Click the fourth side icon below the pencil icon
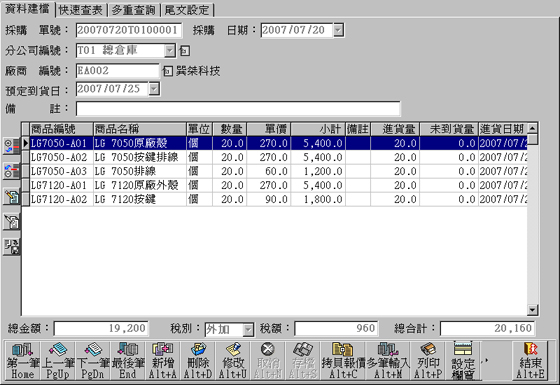560x385 pixels. point(11,221)
